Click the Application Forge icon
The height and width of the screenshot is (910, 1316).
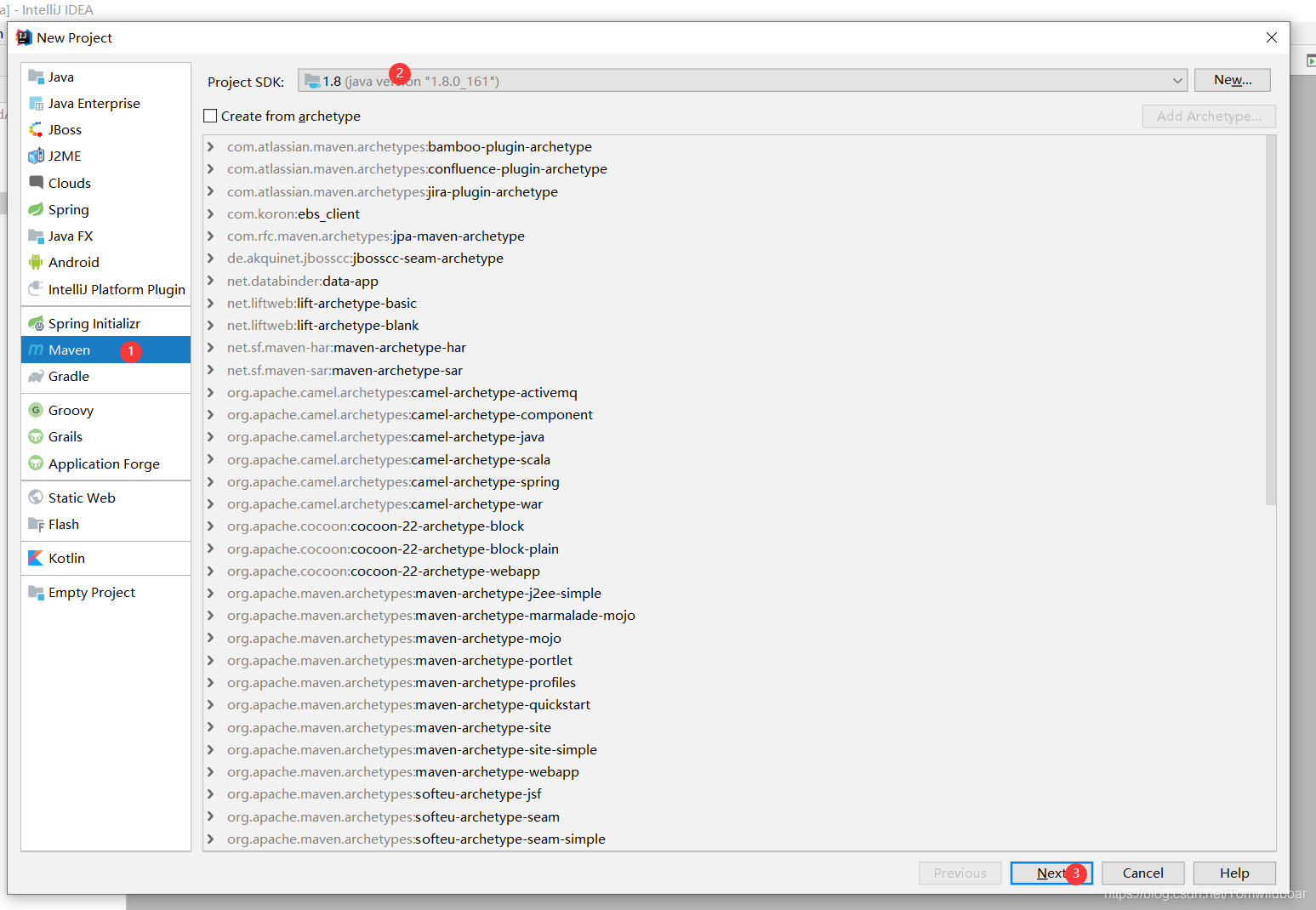(36, 464)
